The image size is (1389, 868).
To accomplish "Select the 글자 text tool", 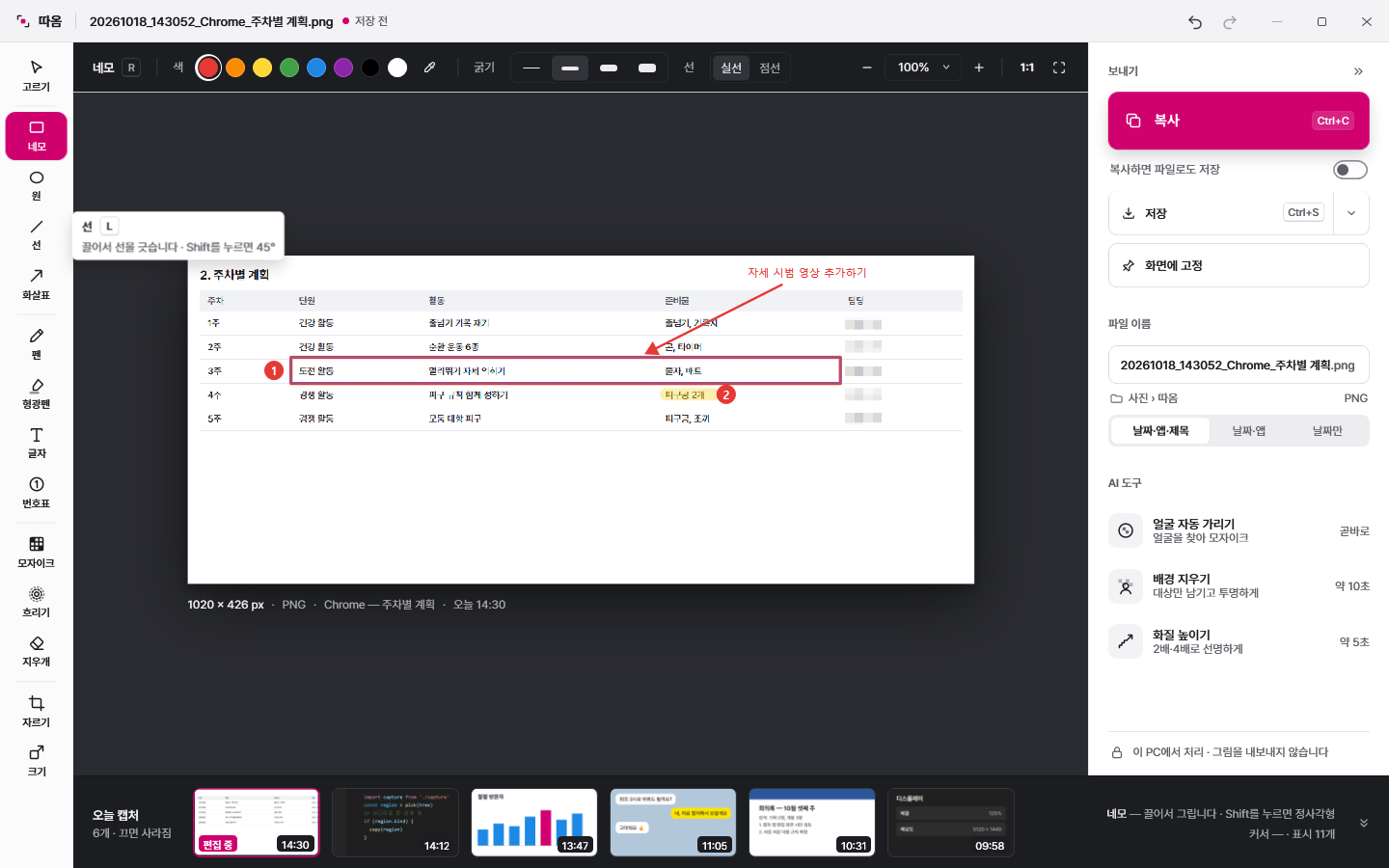I will (x=37, y=443).
